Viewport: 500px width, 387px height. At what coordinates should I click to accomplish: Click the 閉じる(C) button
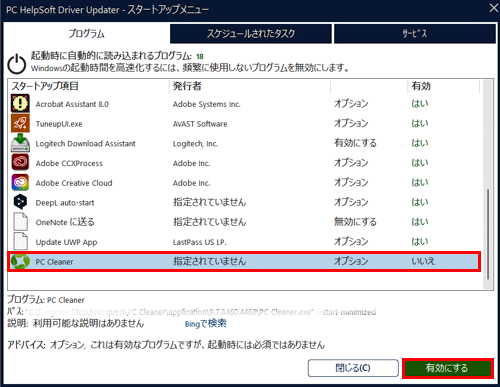point(353,368)
